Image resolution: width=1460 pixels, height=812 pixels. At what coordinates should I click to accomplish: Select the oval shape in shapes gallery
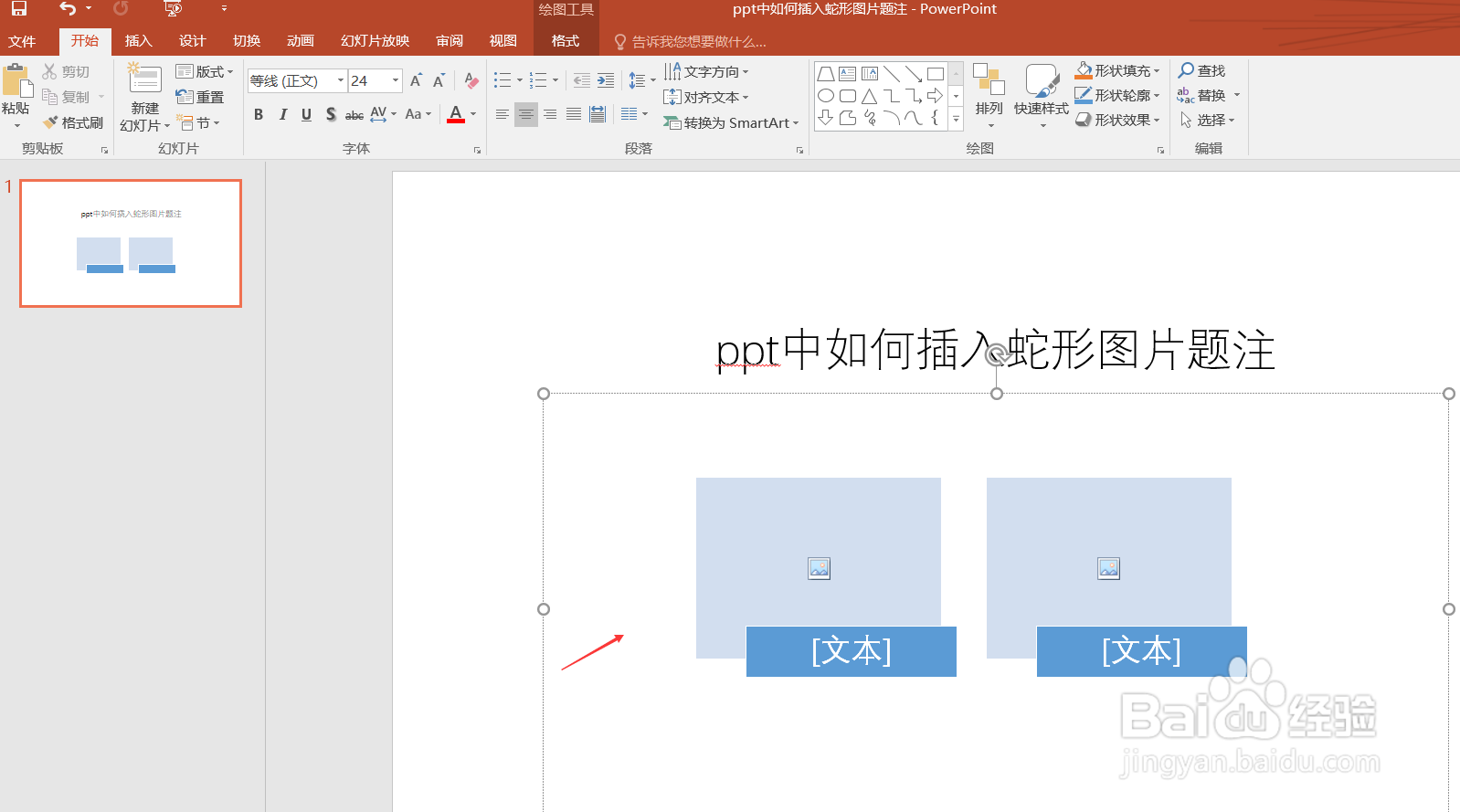(826, 96)
